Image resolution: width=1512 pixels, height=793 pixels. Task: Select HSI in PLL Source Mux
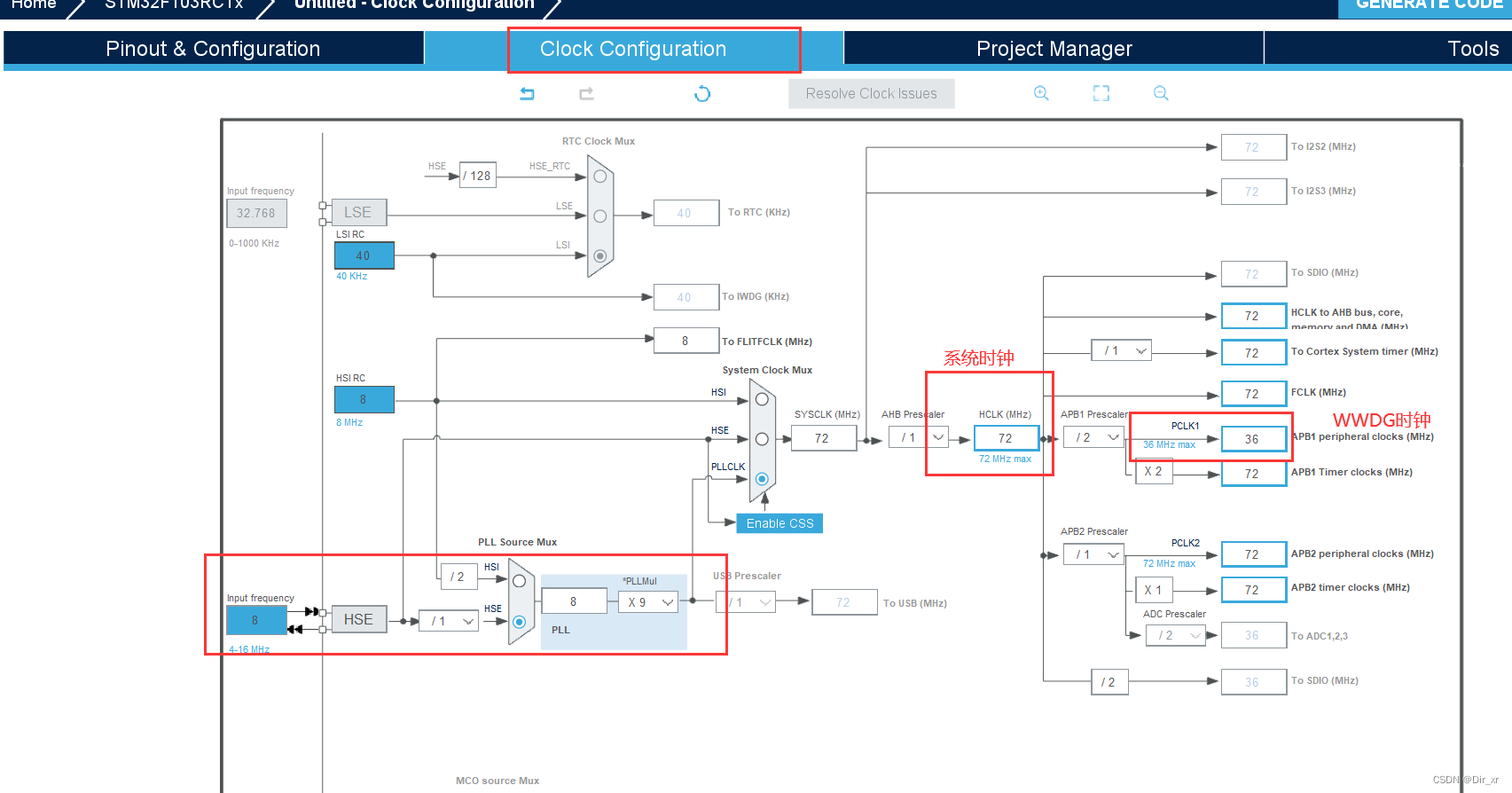point(520,581)
